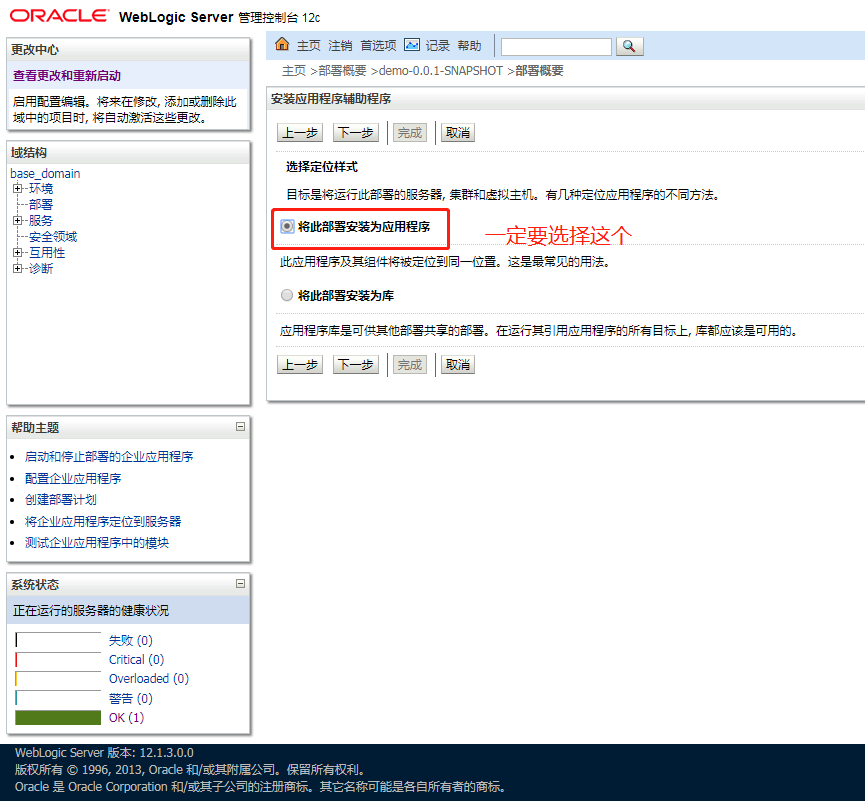The width and height of the screenshot is (865, 810).
Task: Open 互用性 in the domain tree
Action: pos(47,253)
